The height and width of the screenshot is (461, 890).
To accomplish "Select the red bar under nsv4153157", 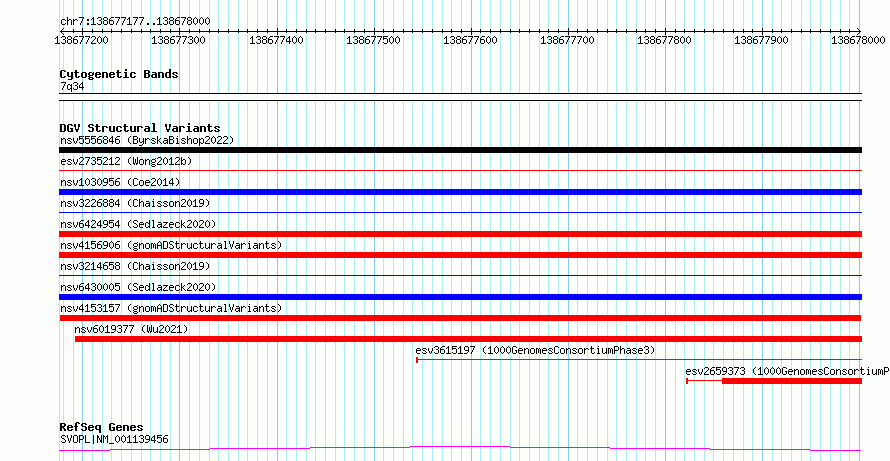I will 460,318.
